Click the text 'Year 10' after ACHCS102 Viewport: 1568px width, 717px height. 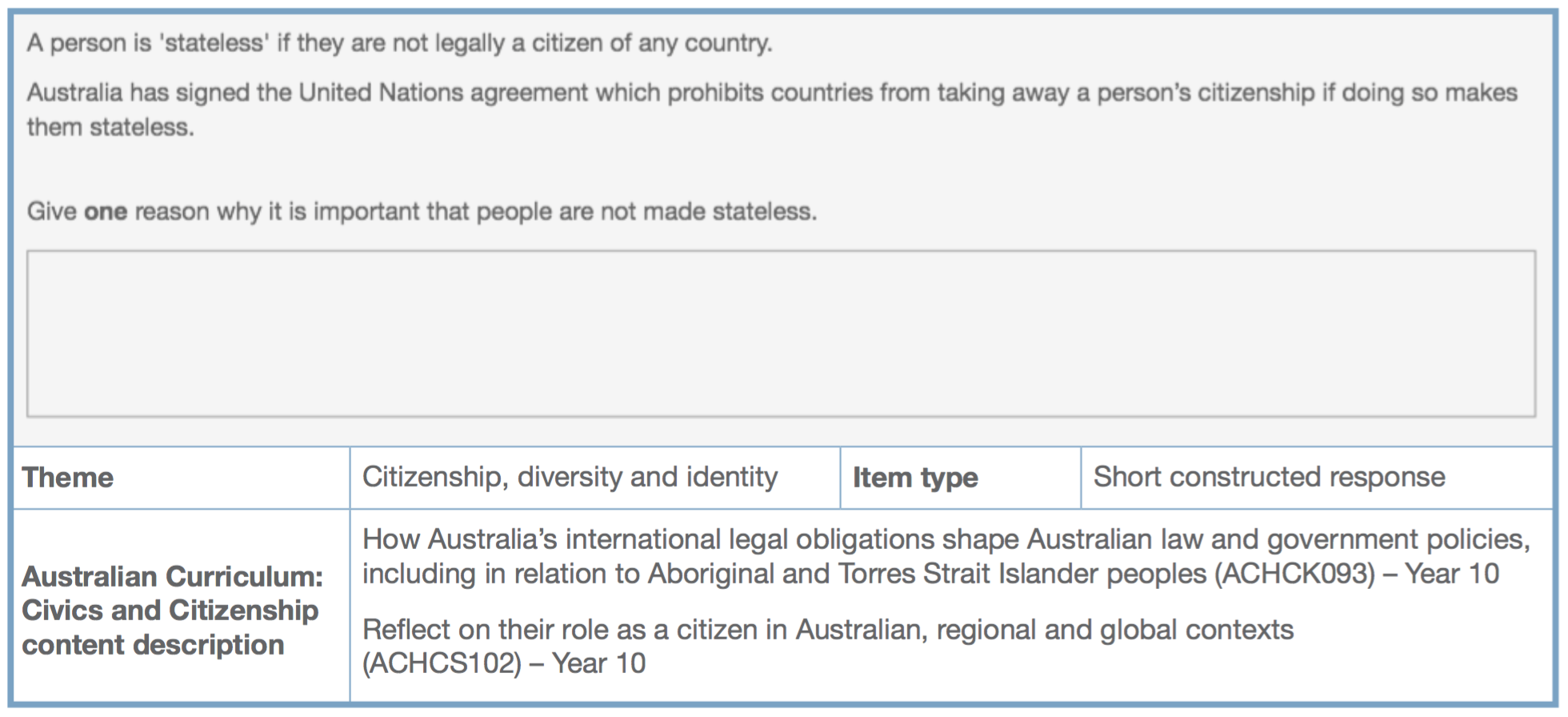pyautogui.click(x=598, y=664)
